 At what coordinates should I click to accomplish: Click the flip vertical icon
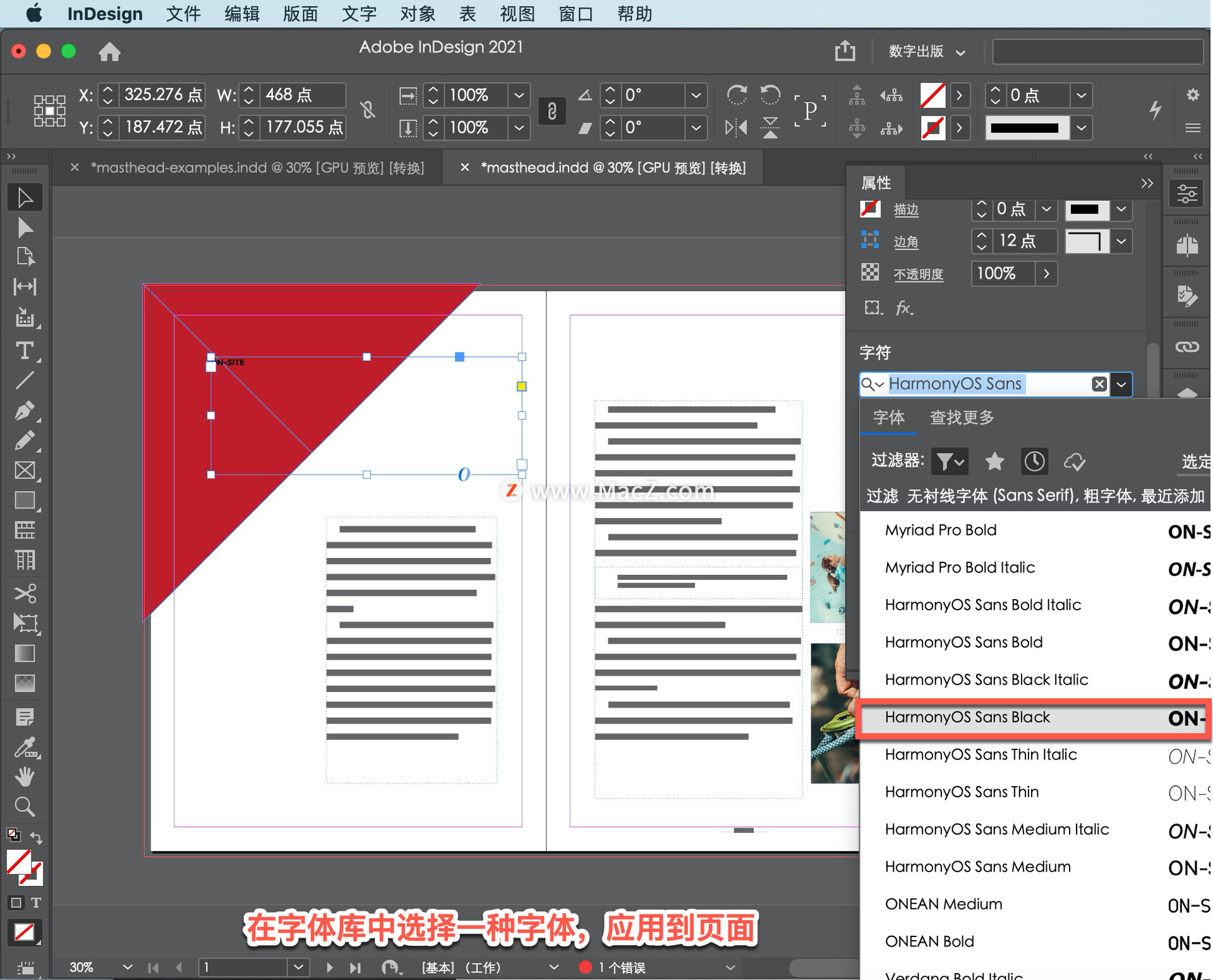[x=770, y=128]
